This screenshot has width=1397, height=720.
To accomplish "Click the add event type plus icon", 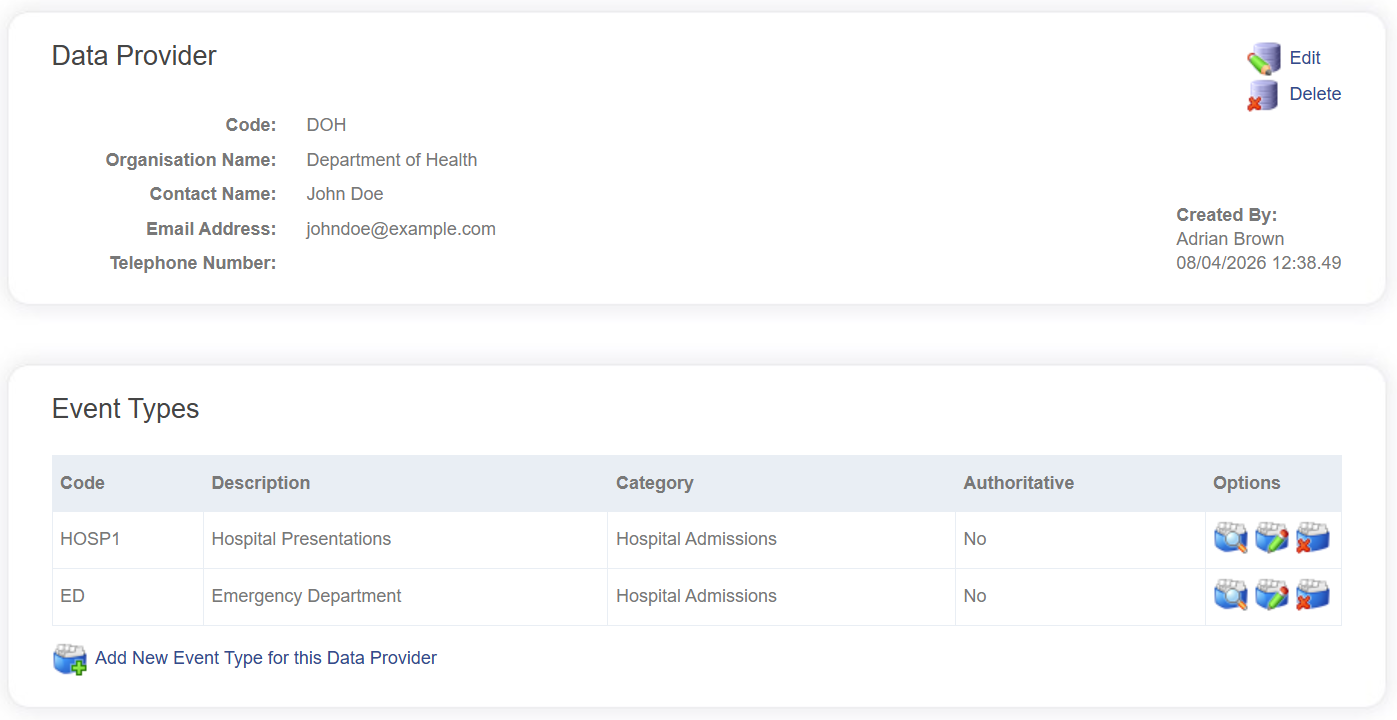I will pyautogui.click(x=70, y=659).
